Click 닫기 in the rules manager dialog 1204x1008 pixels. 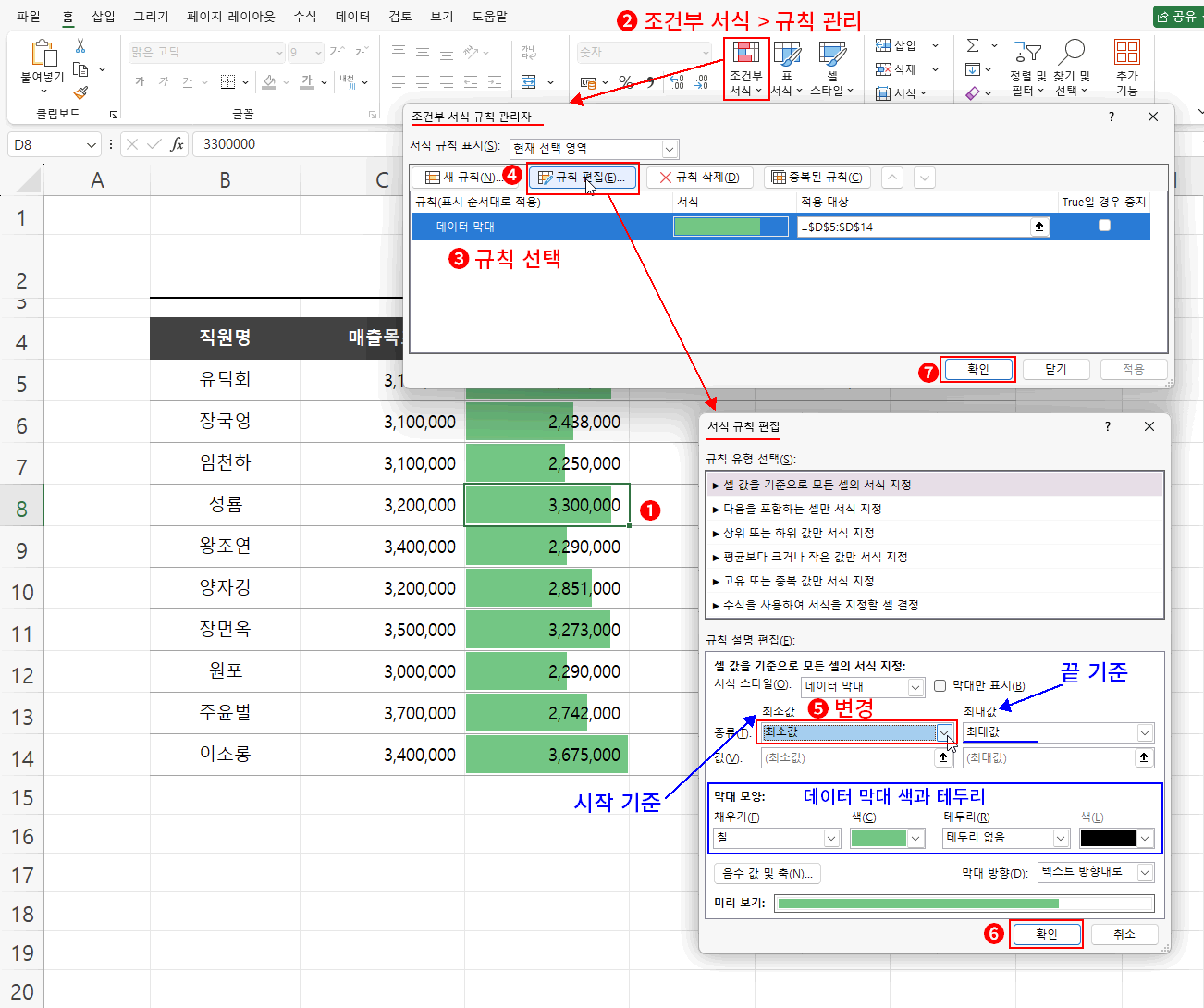[x=1055, y=369]
